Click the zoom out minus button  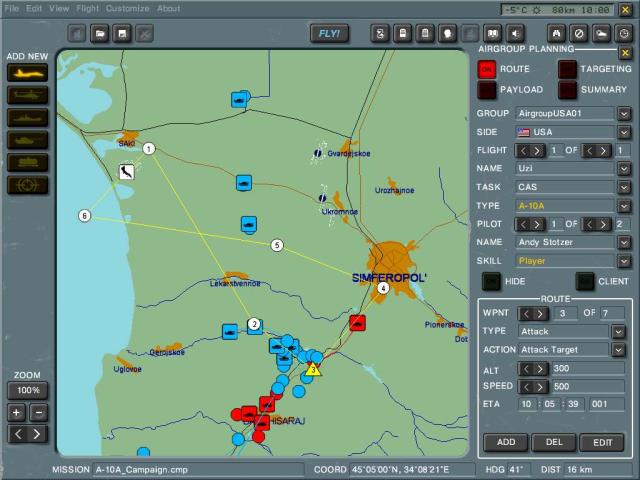point(38,412)
